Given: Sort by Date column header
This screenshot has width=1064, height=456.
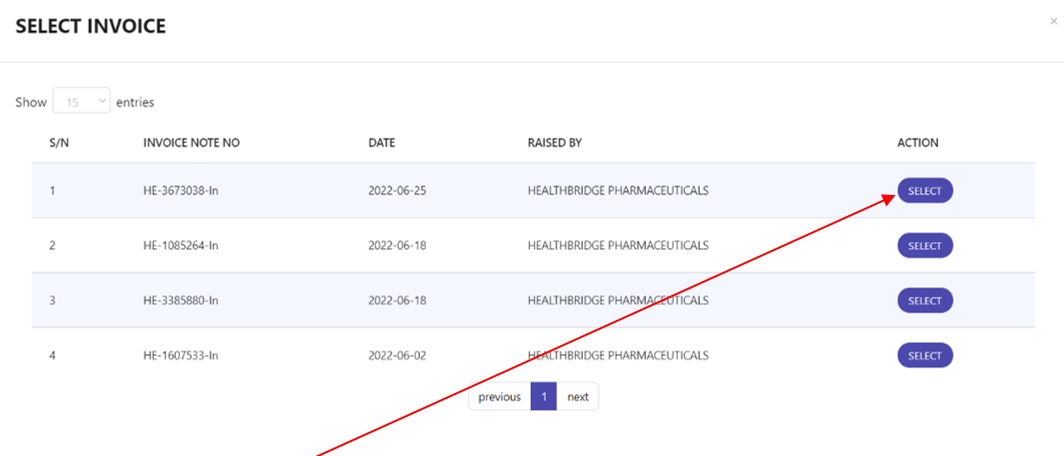Looking at the screenshot, I should (382, 143).
